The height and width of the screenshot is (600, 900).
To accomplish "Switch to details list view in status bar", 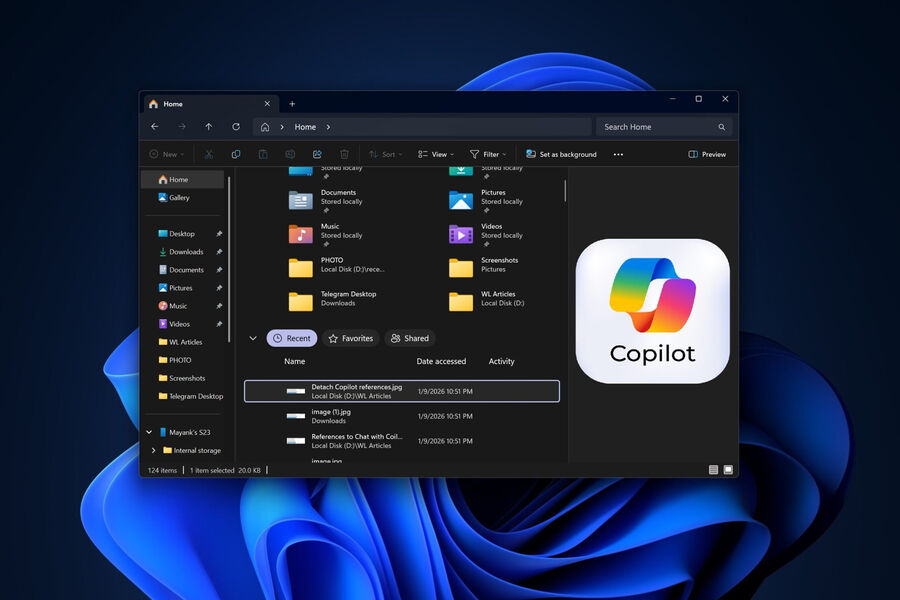I will point(713,469).
